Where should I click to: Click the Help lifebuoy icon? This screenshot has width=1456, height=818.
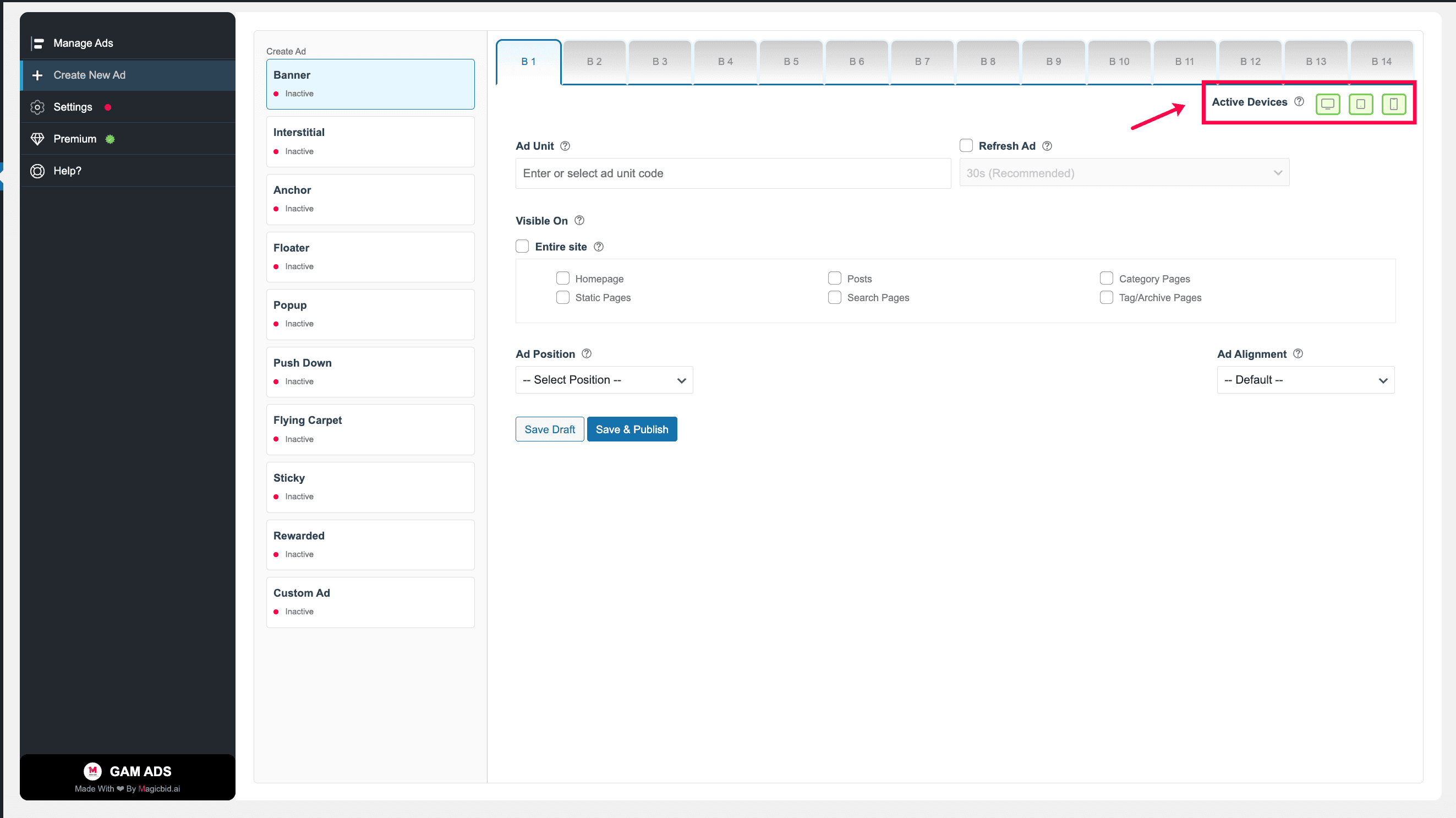tap(37, 171)
